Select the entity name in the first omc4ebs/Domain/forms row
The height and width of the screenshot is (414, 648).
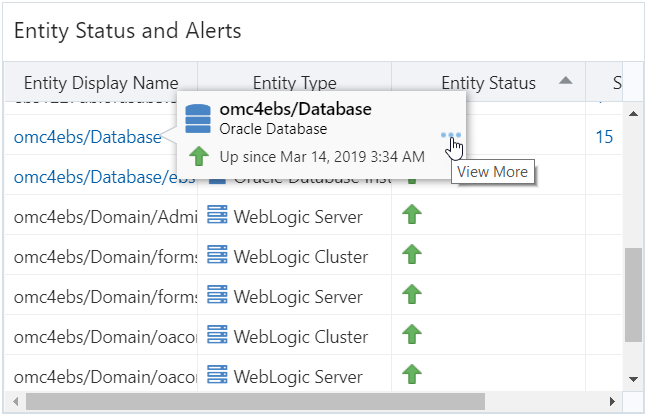coord(105,257)
